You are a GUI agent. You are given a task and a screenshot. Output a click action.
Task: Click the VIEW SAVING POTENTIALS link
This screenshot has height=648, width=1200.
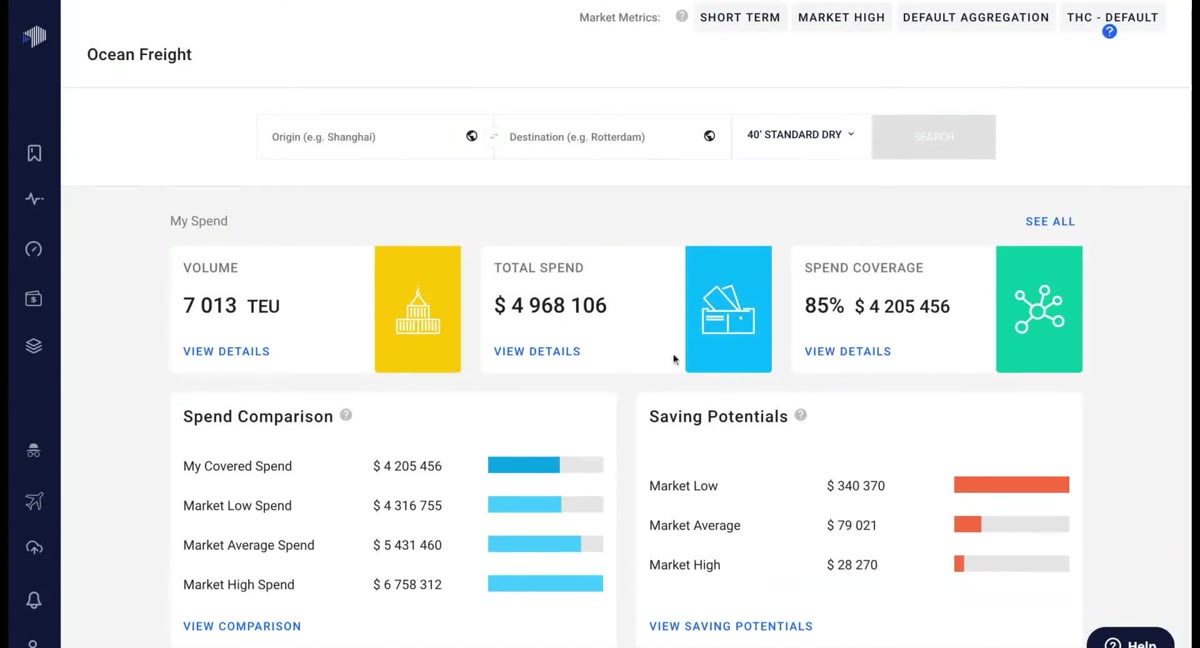click(x=731, y=626)
